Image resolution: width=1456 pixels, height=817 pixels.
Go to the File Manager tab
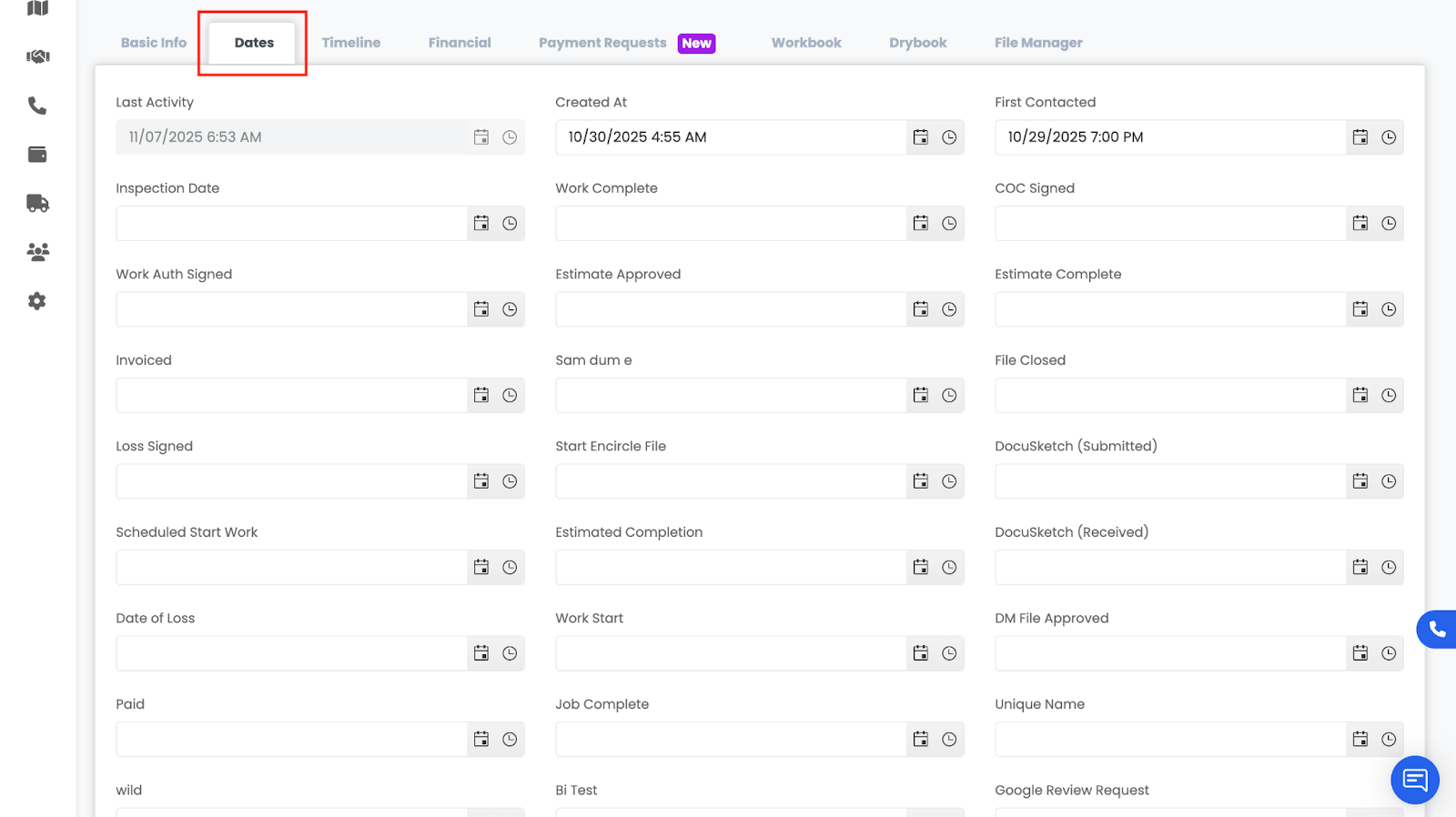tap(1038, 43)
